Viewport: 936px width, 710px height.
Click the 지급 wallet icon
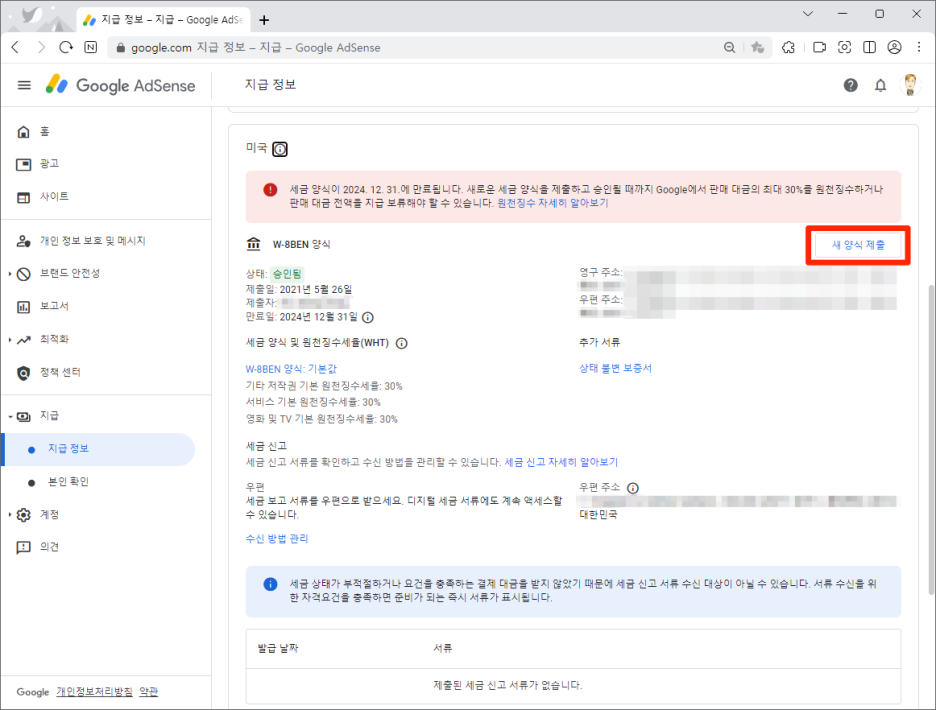(x=23, y=416)
